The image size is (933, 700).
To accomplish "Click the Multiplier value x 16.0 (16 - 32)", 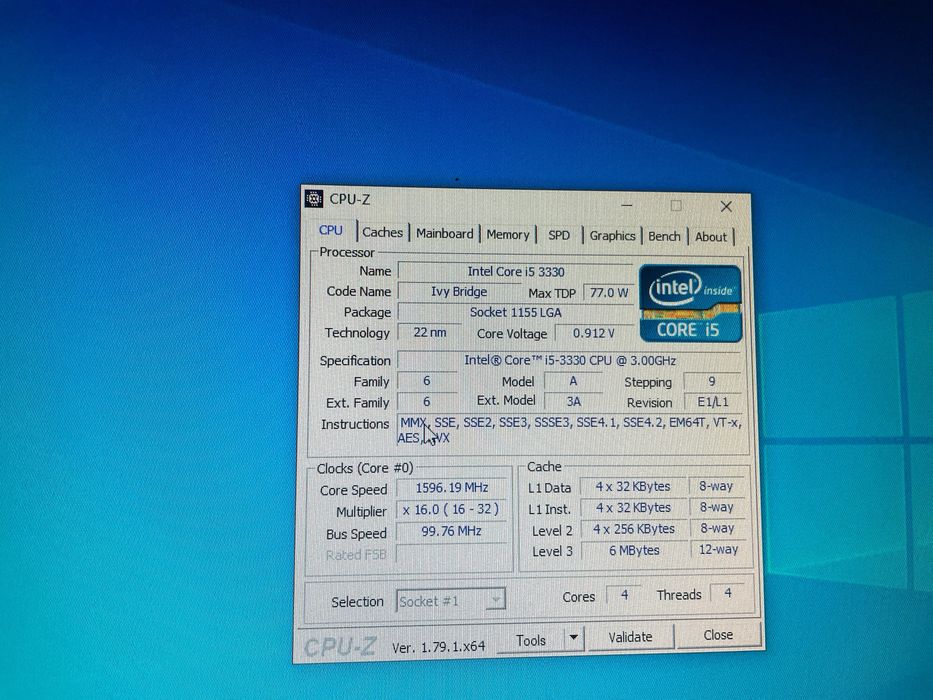I will pyautogui.click(x=452, y=510).
